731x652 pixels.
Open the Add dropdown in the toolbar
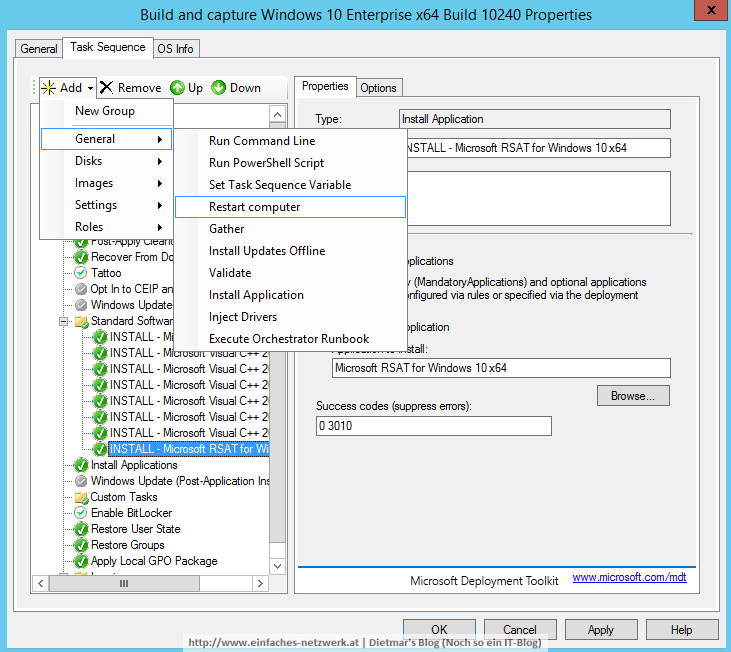point(68,88)
